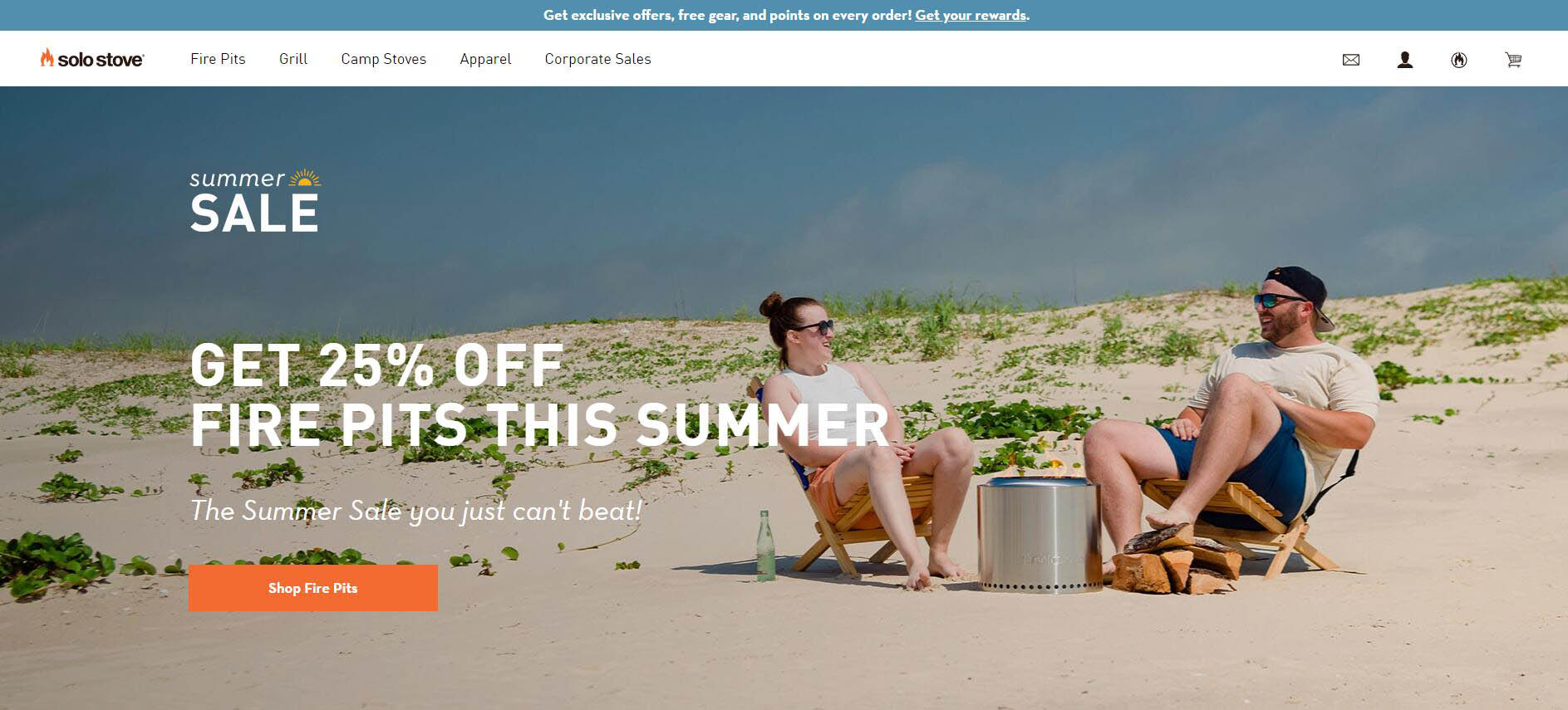The height and width of the screenshot is (710, 1568).
Task: Click the man wearing backwards cap
Action: (x=1238, y=415)
